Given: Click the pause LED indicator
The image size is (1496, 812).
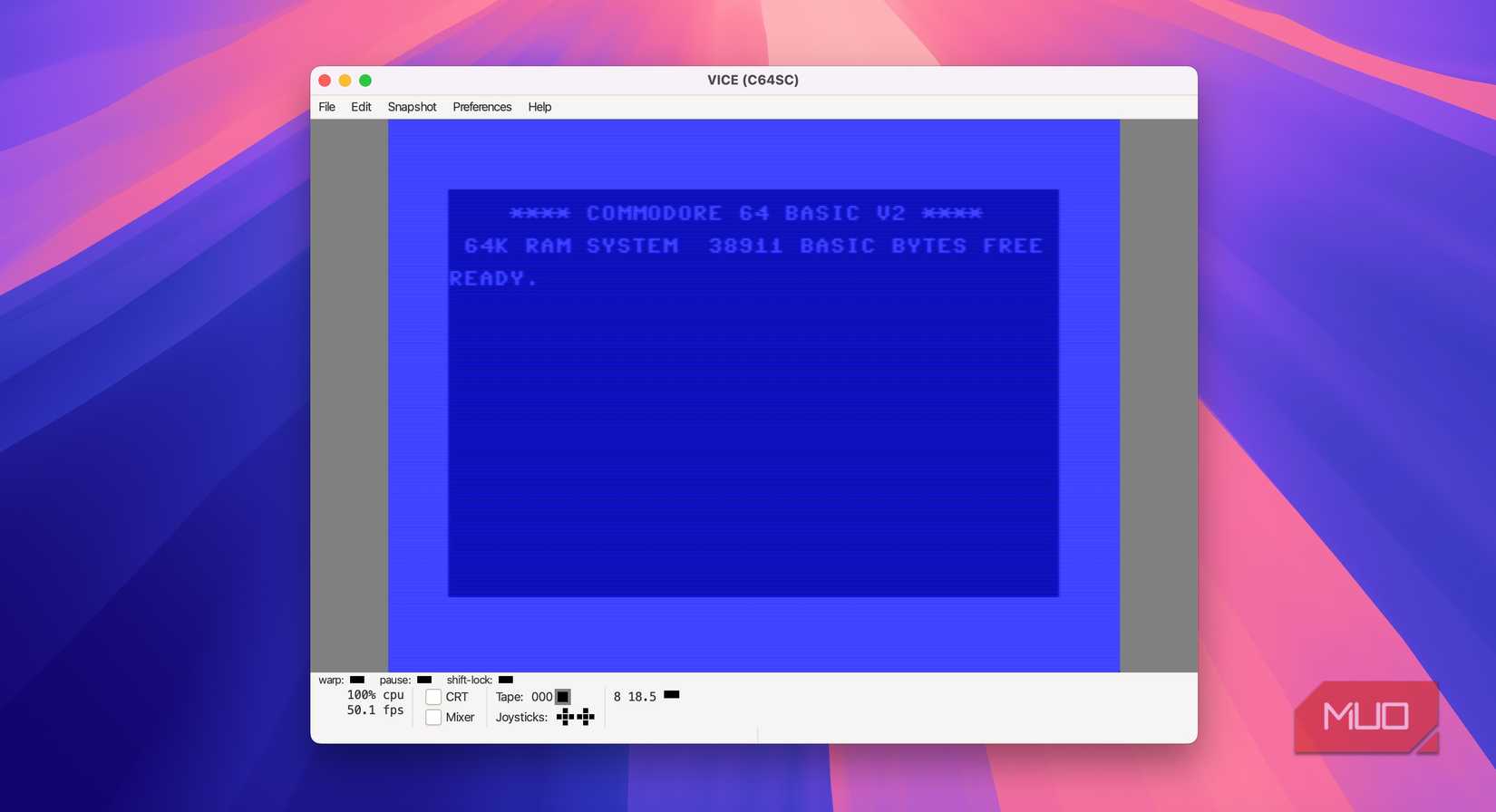Looking at the screenshot, I should click(424, 680).
